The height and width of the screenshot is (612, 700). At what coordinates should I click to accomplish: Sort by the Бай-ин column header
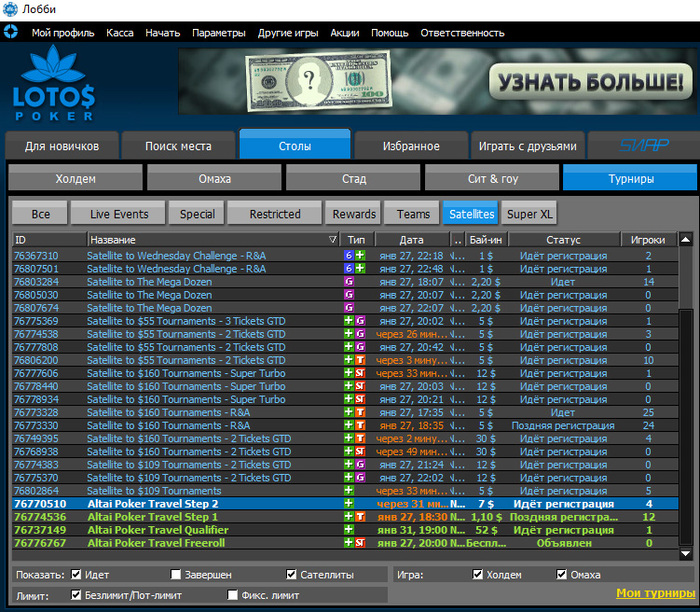pyautogui.click(x=486, y=240)
